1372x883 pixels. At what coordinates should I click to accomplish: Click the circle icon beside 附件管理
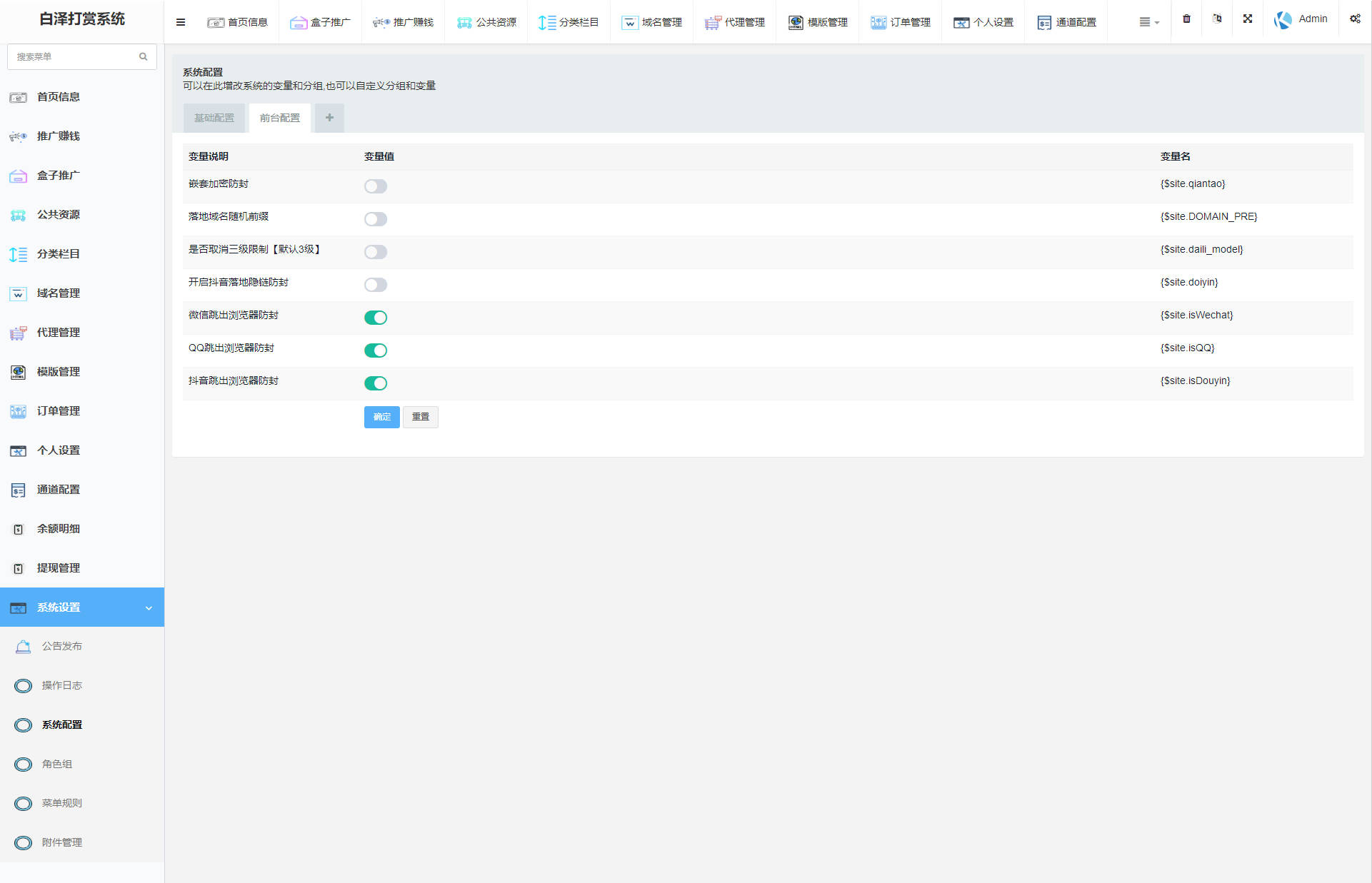23,843
